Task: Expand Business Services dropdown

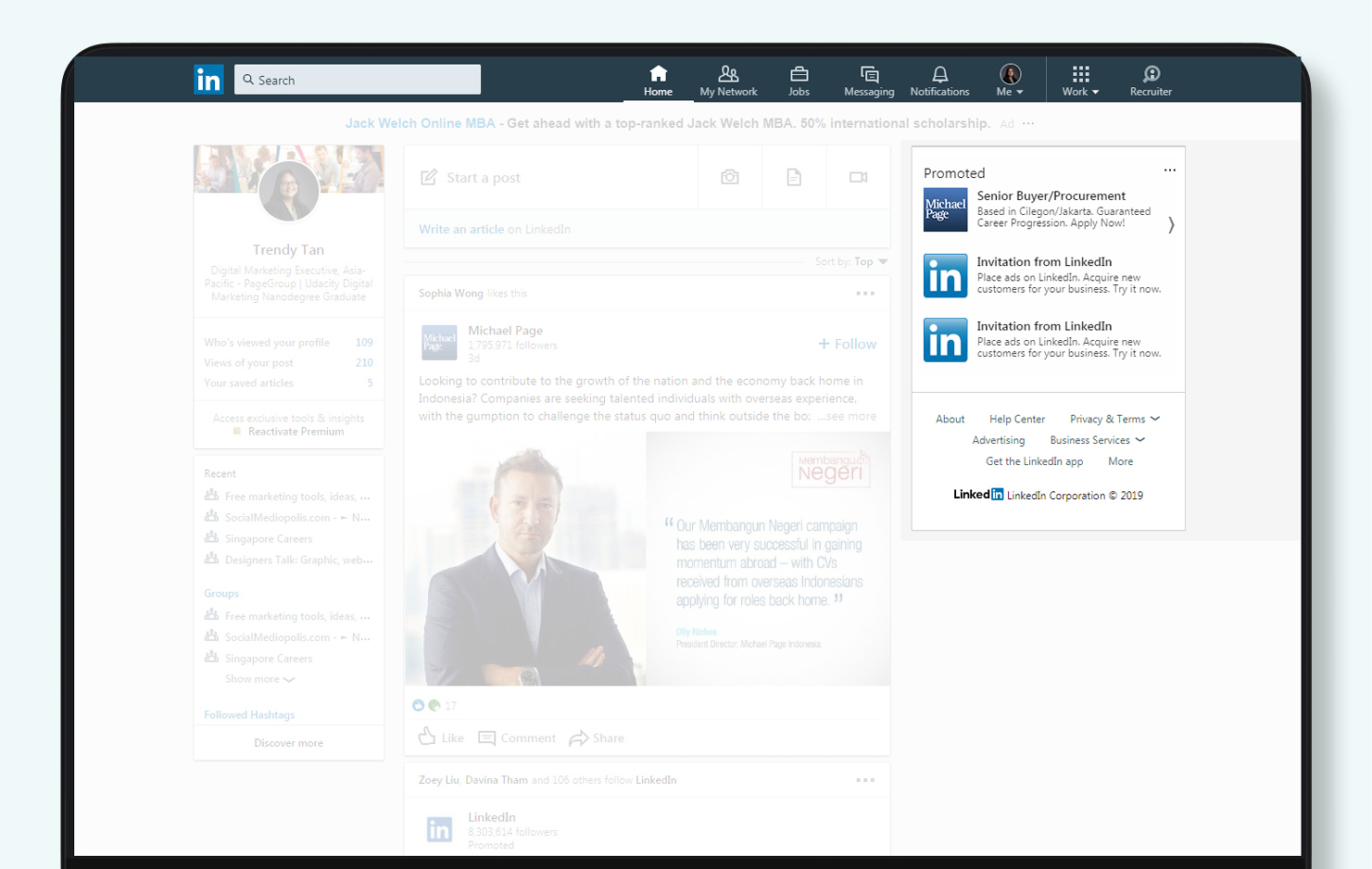Action: pyautogui.click(x=1097, y=441)
